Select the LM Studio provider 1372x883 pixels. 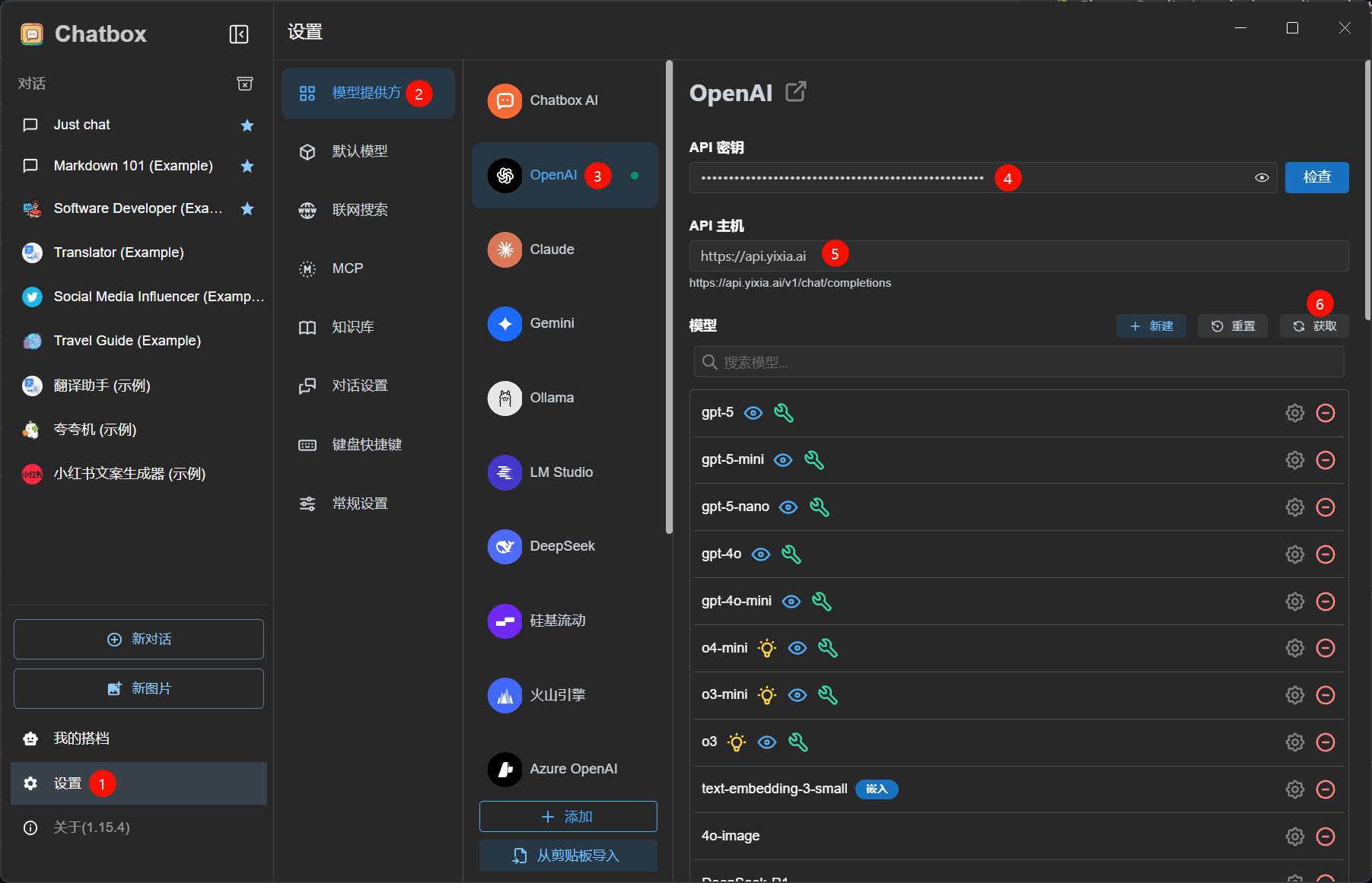pyautogui.click(x=565, y=472)
